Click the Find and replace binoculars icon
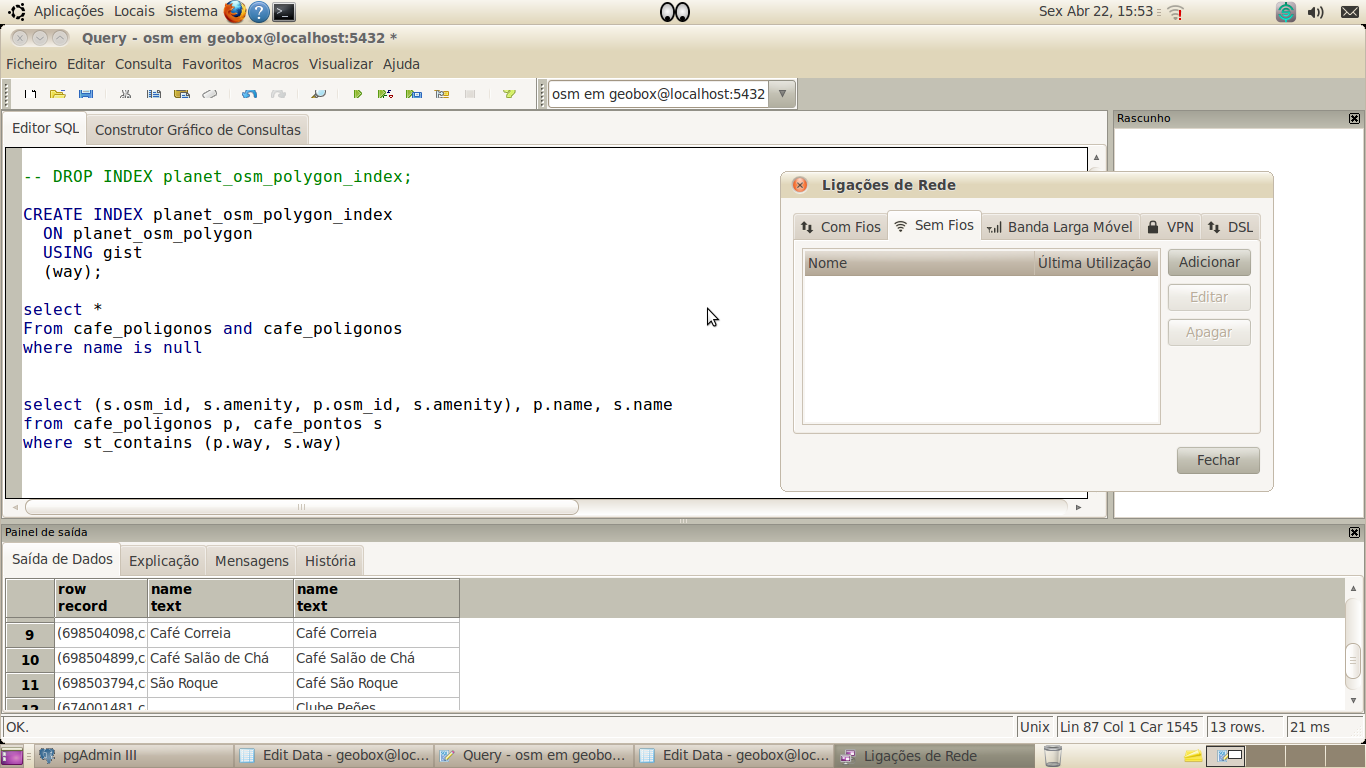1366x768 pixels. [x=318, y=94]
